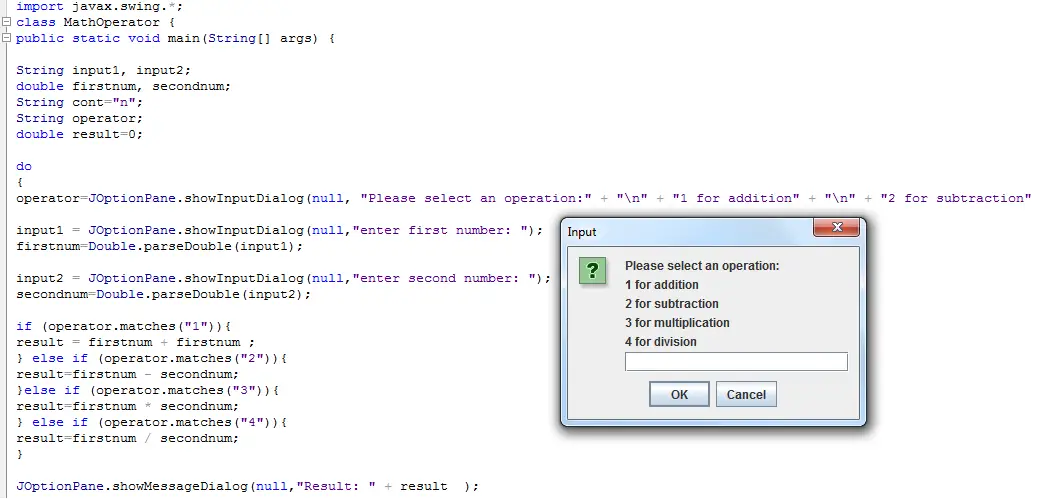Click the "double result=0;" line
The image size is (1039, 499).
(80, 134)
